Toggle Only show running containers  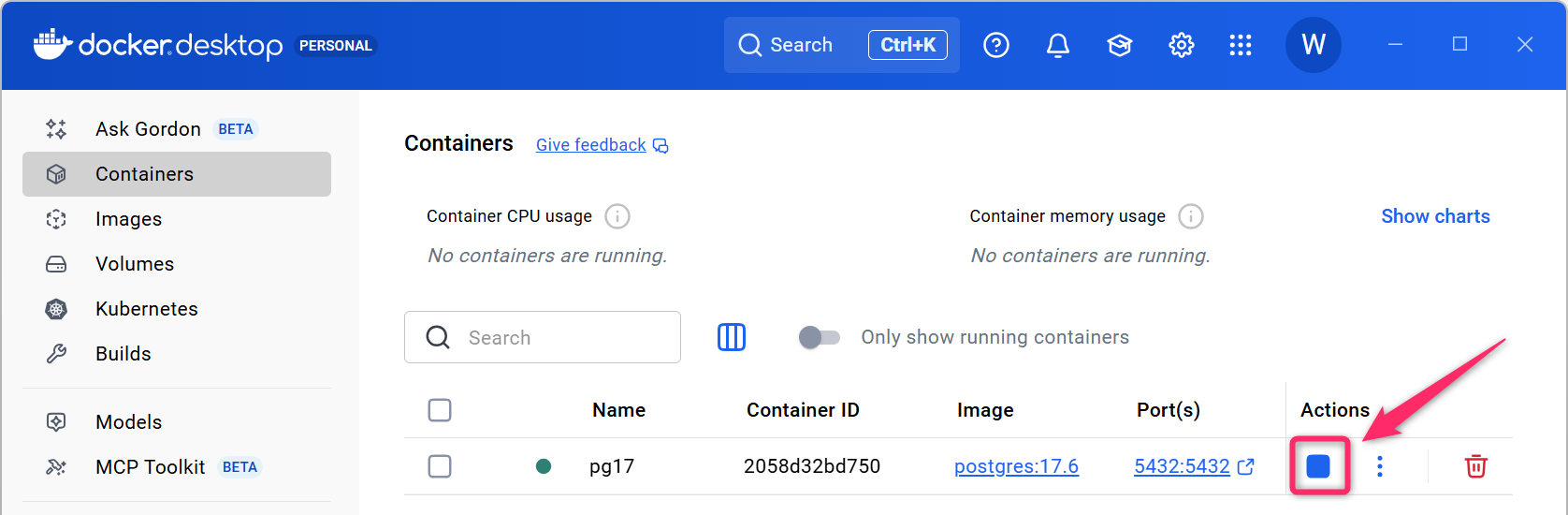coord(819,337)
